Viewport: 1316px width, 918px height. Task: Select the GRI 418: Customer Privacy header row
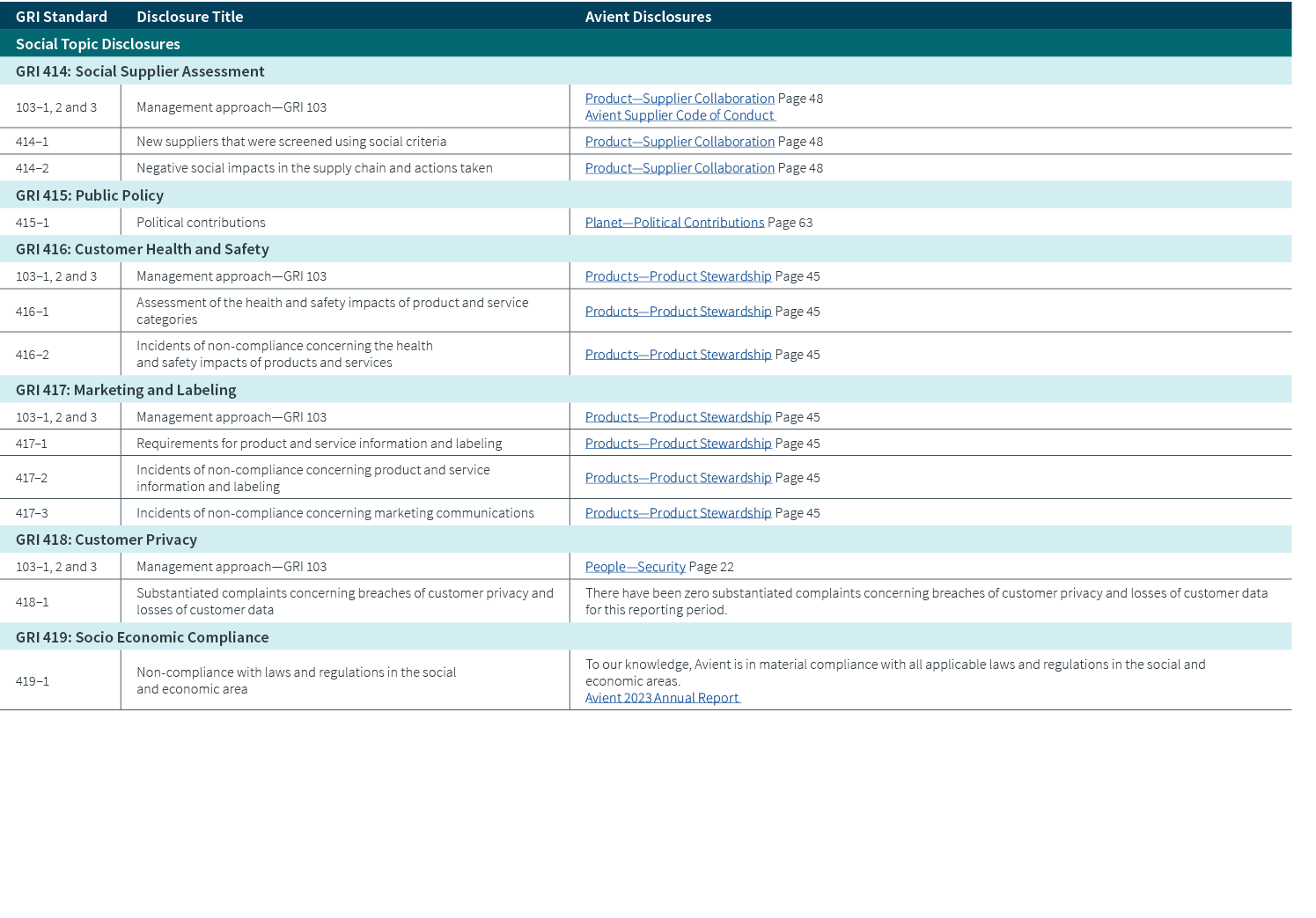pyautogui.click(x=105, y=539)
